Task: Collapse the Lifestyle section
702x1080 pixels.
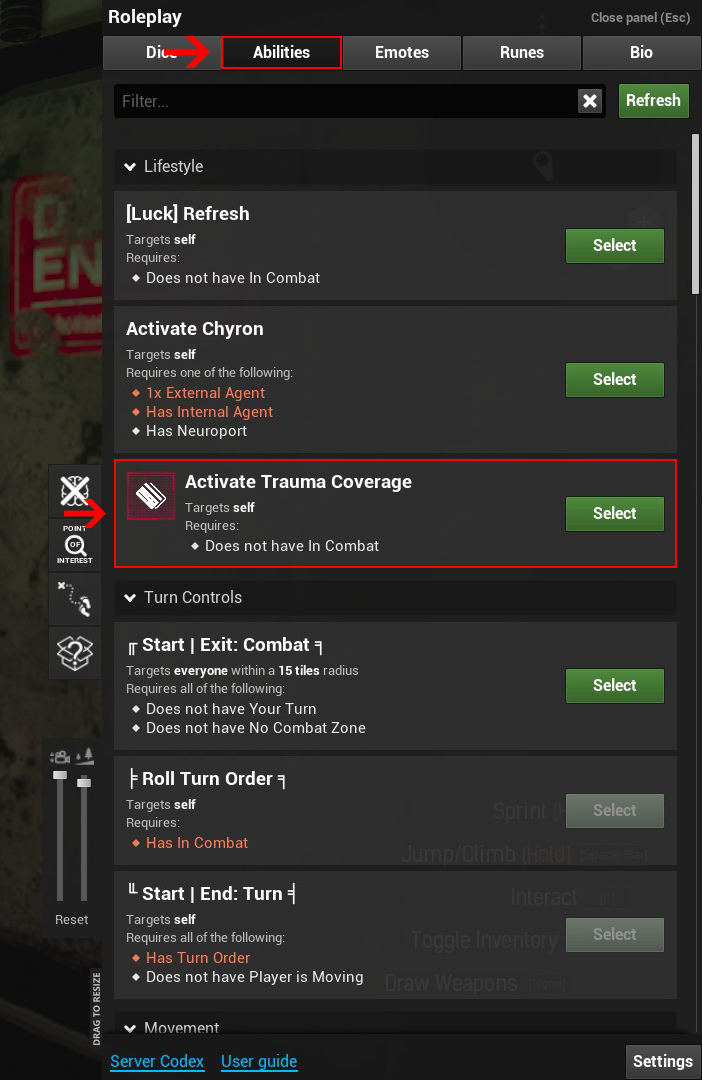Action: click(x=130, y=167)
